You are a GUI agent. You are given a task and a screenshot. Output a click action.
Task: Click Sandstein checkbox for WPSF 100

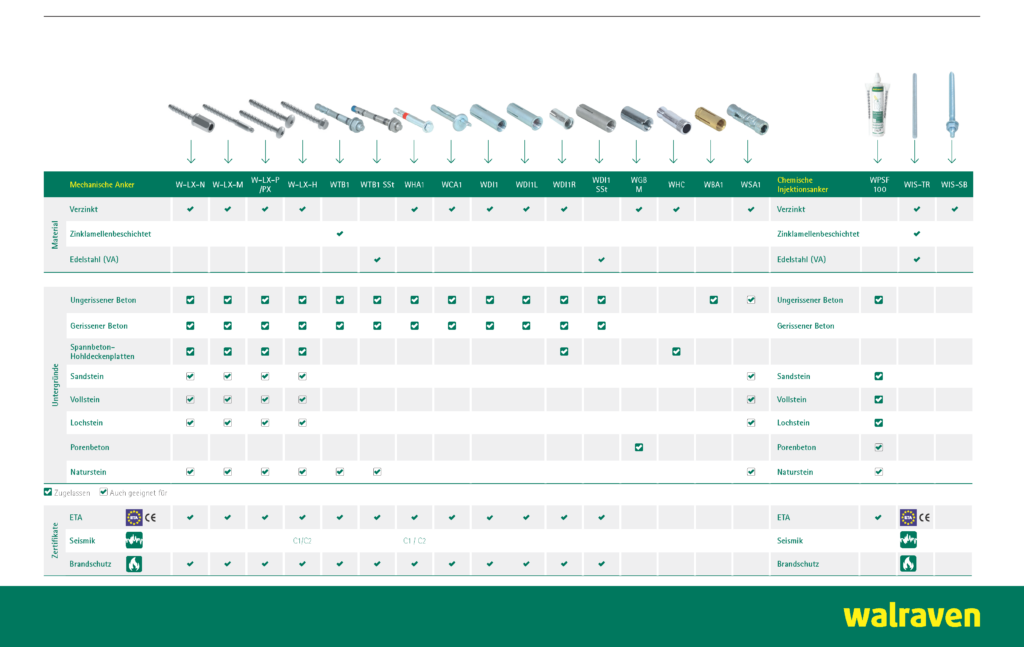pyautogui.click(x=878, y=377)
